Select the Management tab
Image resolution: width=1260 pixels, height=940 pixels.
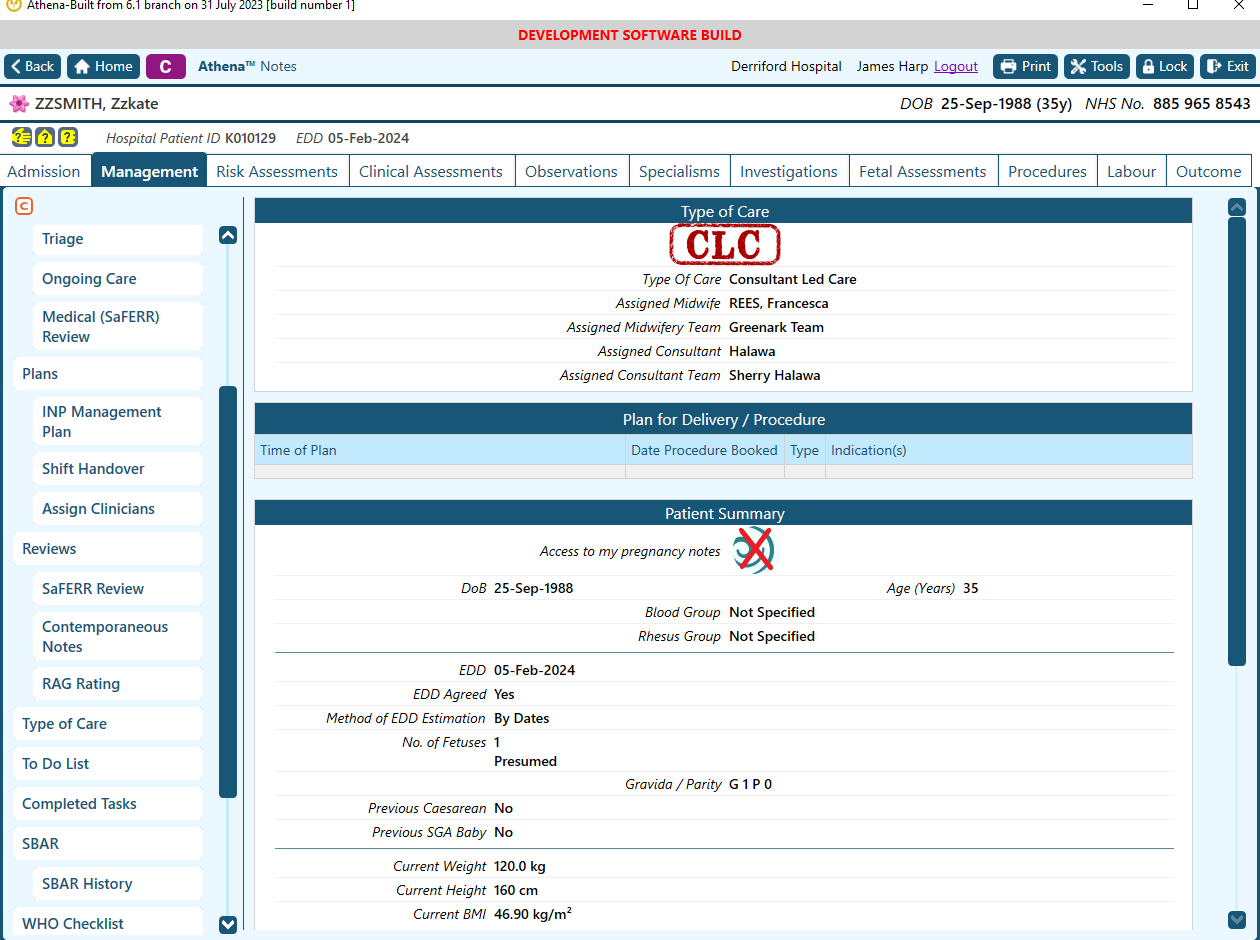[149, 170]
